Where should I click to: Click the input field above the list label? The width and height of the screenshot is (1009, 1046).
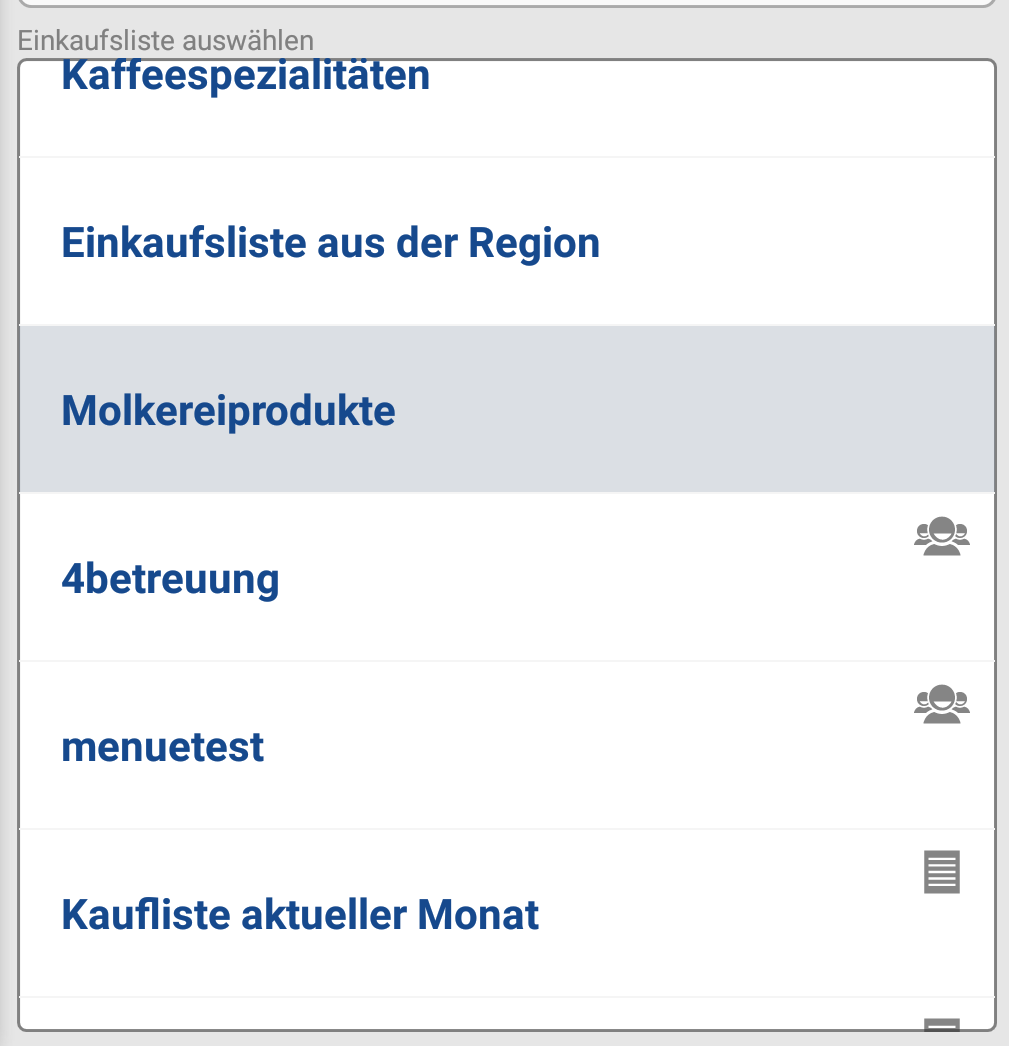click(506, 3)
